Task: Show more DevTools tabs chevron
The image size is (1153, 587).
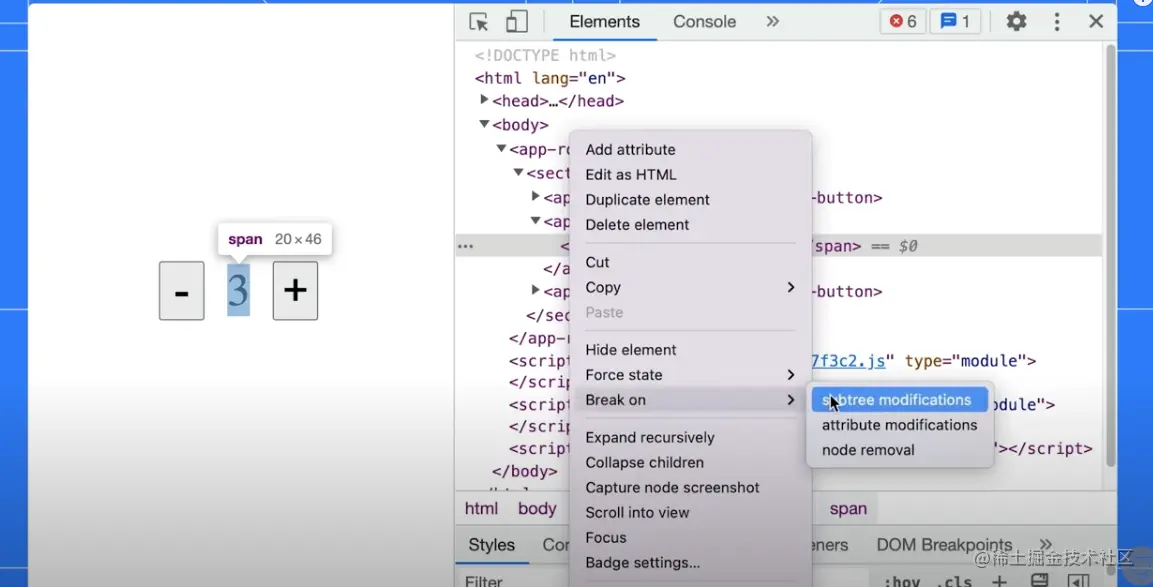Action: 772,21
